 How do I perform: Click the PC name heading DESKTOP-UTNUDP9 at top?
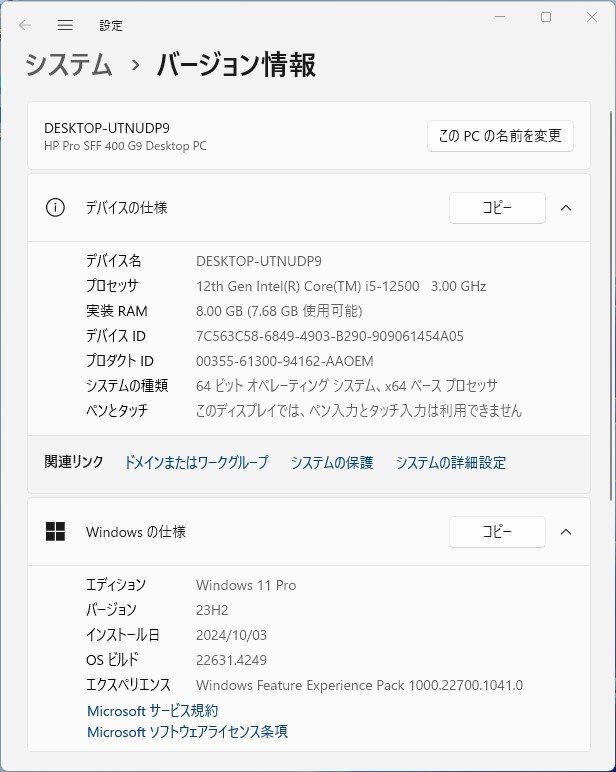(x=107, y=128)
